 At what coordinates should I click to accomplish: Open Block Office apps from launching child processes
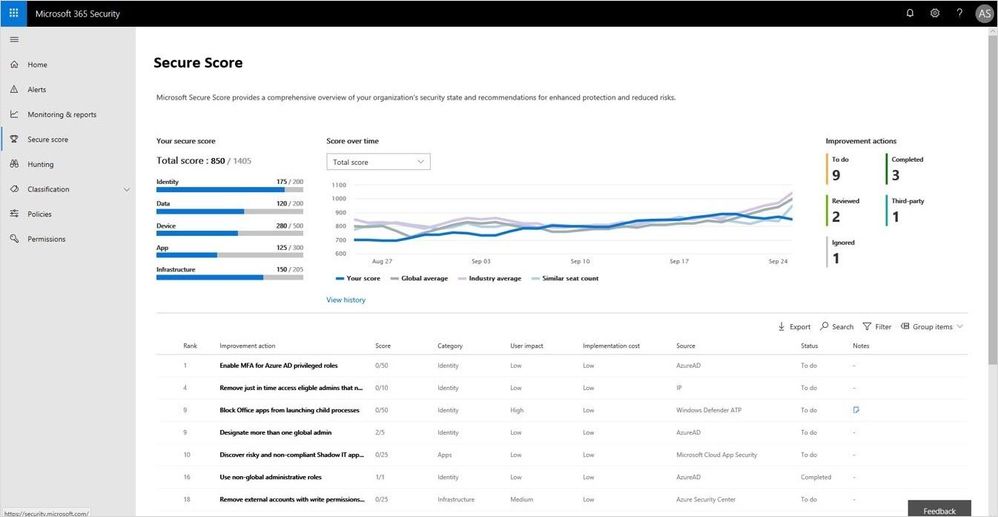(x=289, y=410)
